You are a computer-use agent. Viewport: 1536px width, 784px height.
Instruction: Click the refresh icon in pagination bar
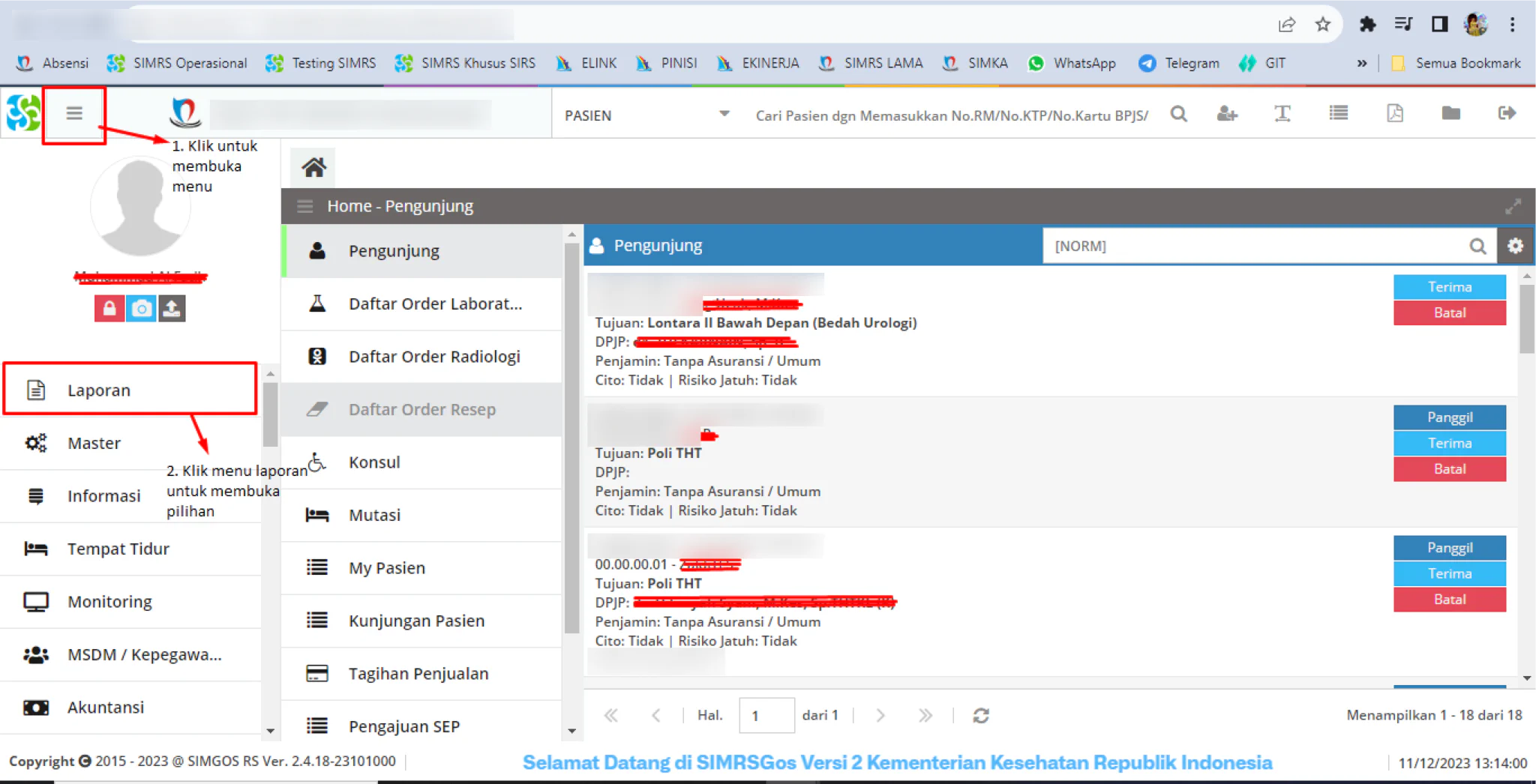click(981, 715)
